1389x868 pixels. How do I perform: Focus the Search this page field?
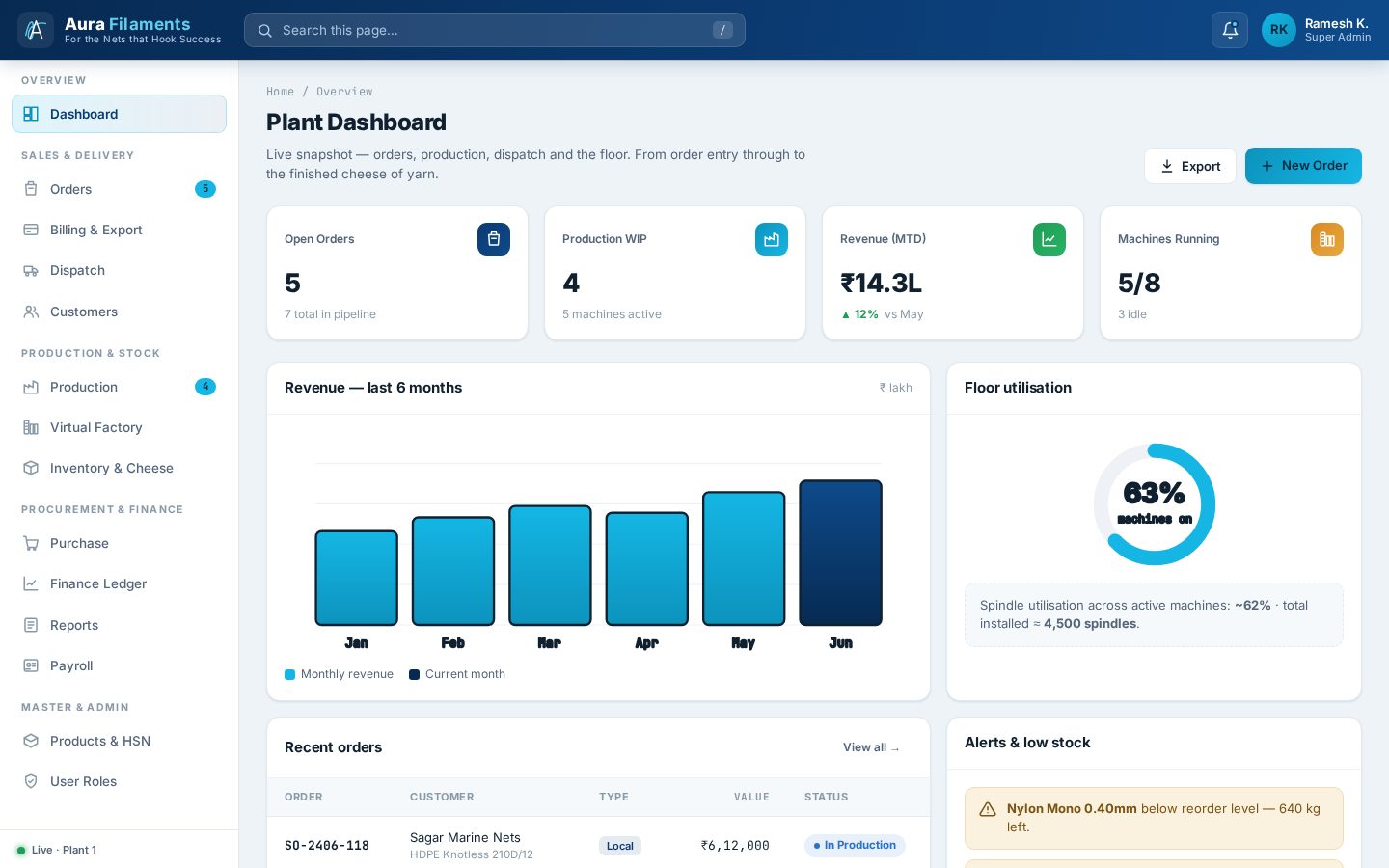point(495,30)
